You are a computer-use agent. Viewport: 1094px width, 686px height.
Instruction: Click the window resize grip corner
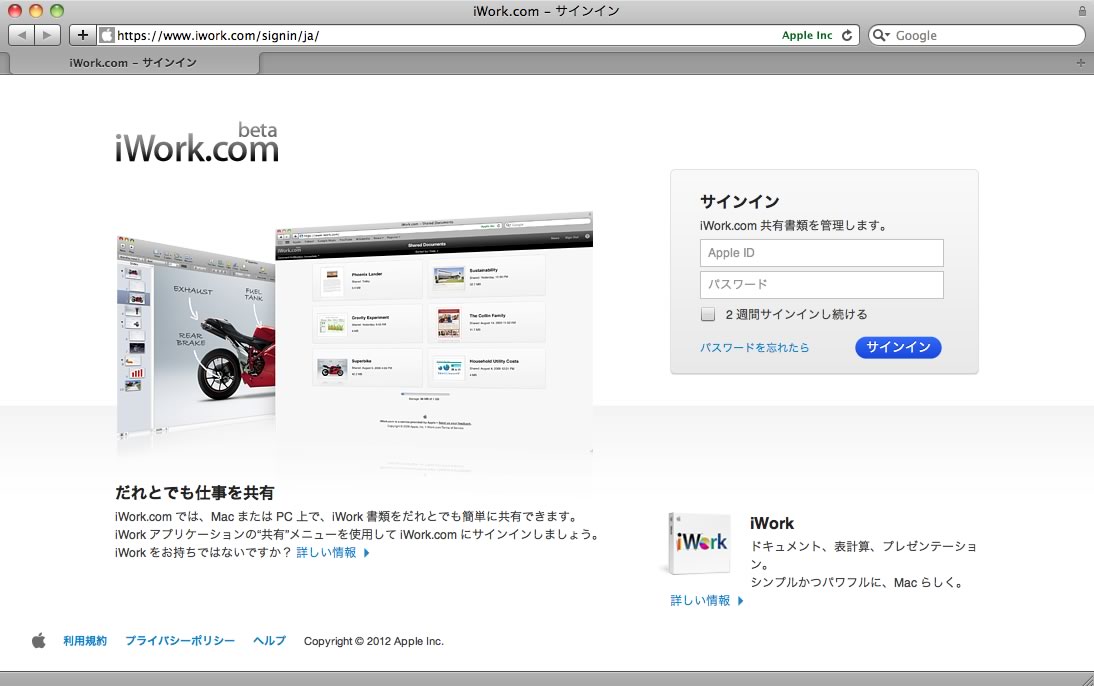click(1086, 679)
